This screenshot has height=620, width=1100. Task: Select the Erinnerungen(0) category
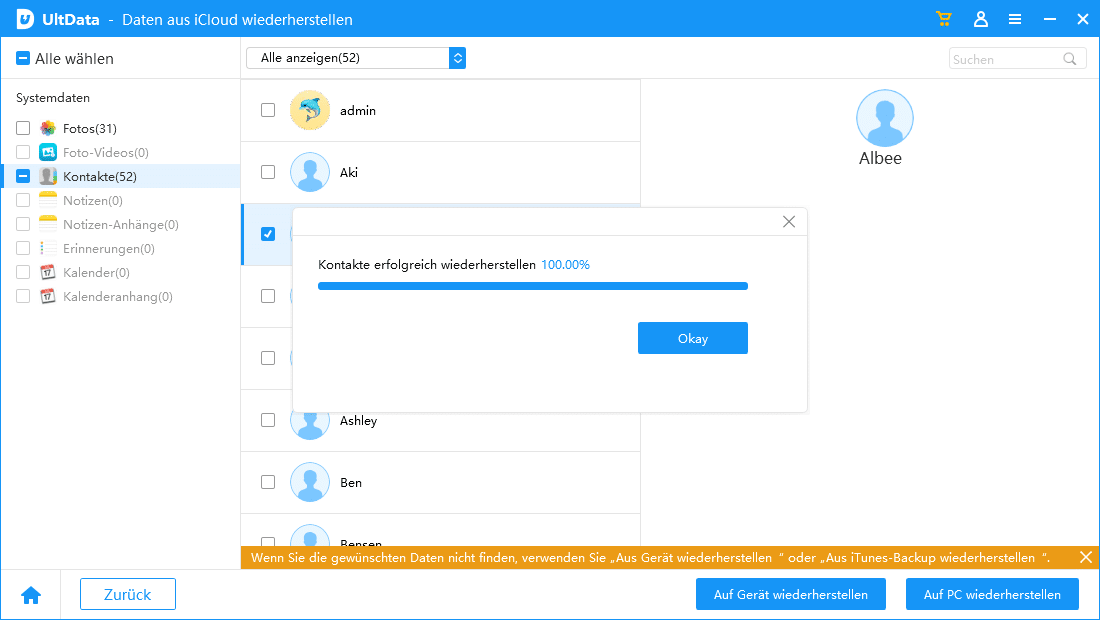tap(109, 248)
